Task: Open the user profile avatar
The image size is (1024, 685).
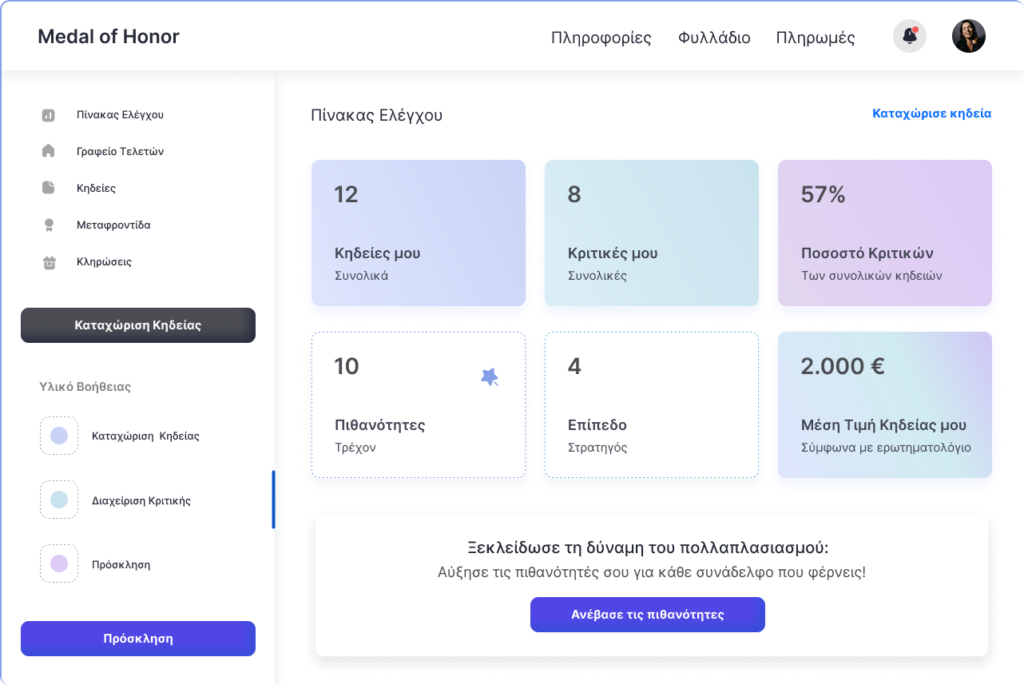Action: click(x=968, y=37)
